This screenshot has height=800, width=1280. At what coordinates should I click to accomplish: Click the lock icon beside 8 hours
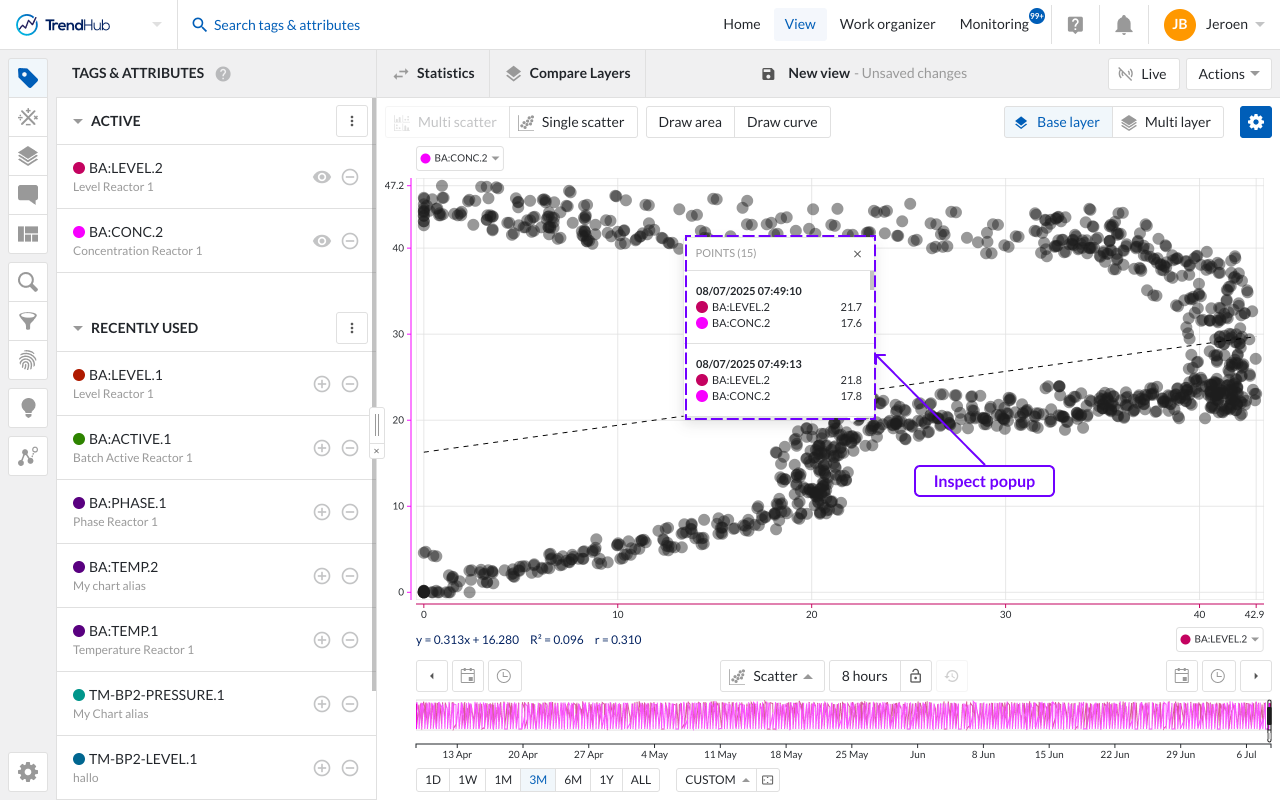[x=915, y=676]
